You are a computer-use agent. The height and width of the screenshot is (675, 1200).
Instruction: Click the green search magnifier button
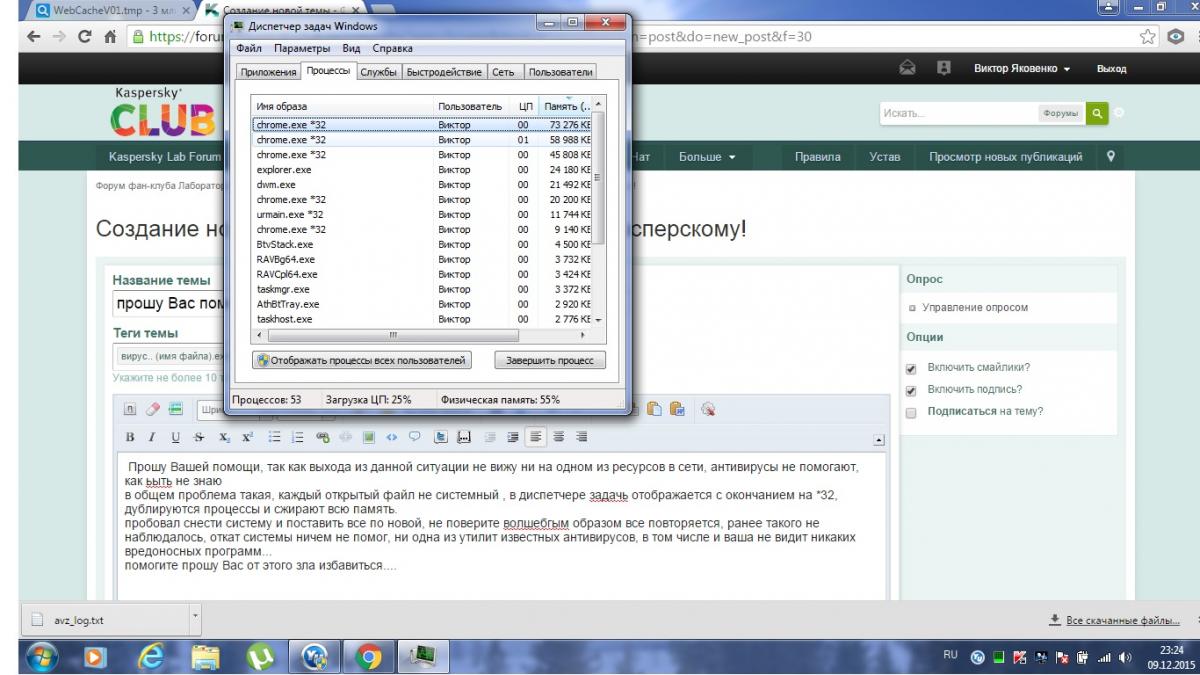click(x=1097, y=113)
